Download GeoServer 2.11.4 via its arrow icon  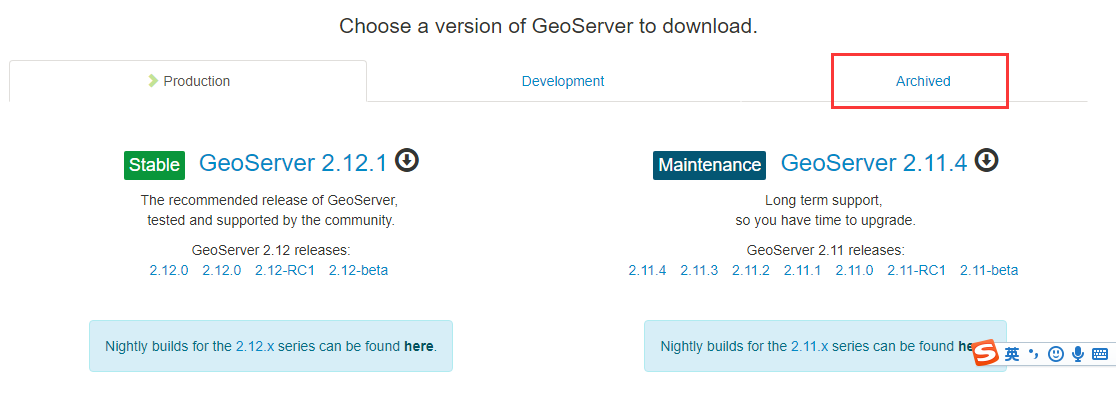click(987, 160)
